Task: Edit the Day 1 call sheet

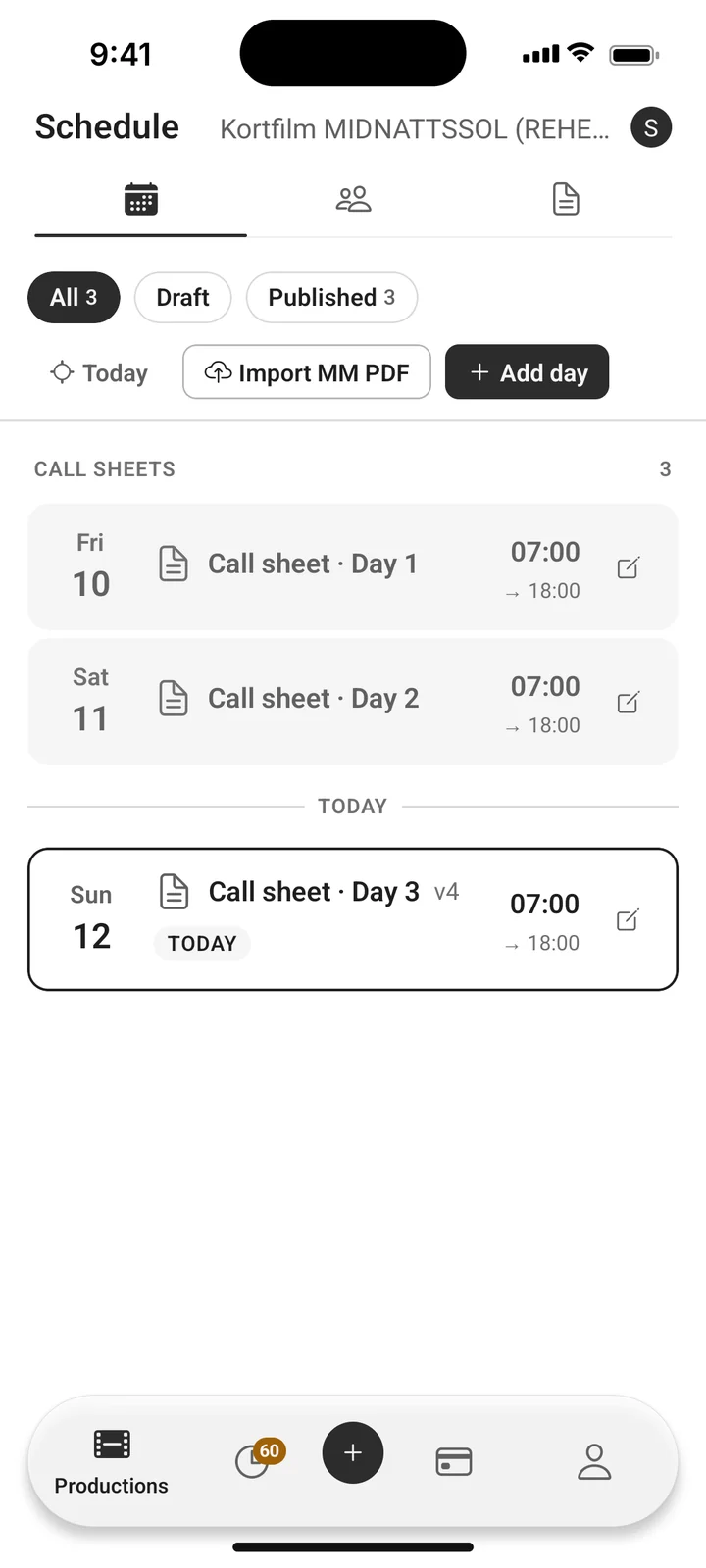Action: 628,567
